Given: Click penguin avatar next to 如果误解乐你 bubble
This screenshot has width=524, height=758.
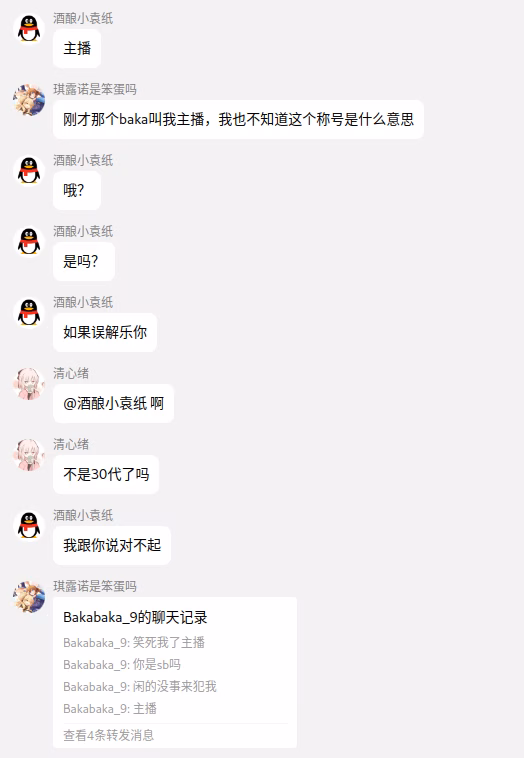Looking at the screenshot, I should coord(29,312).
